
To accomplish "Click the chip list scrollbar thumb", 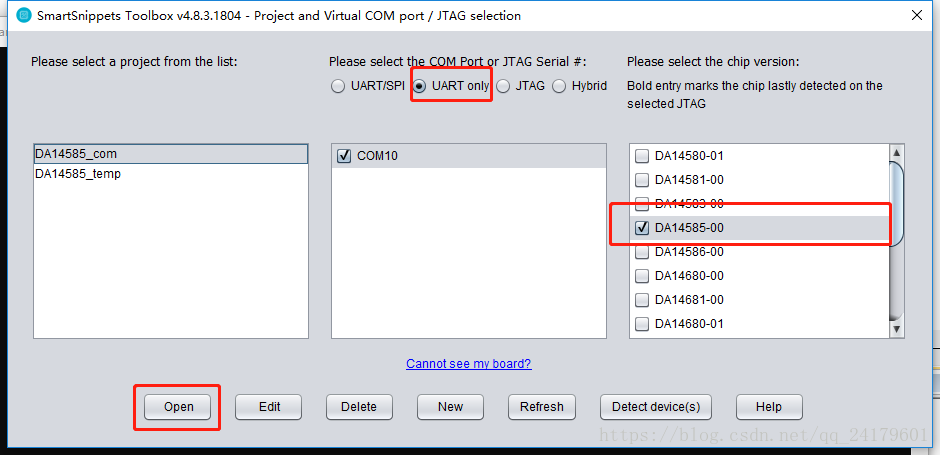I will 897,204.
